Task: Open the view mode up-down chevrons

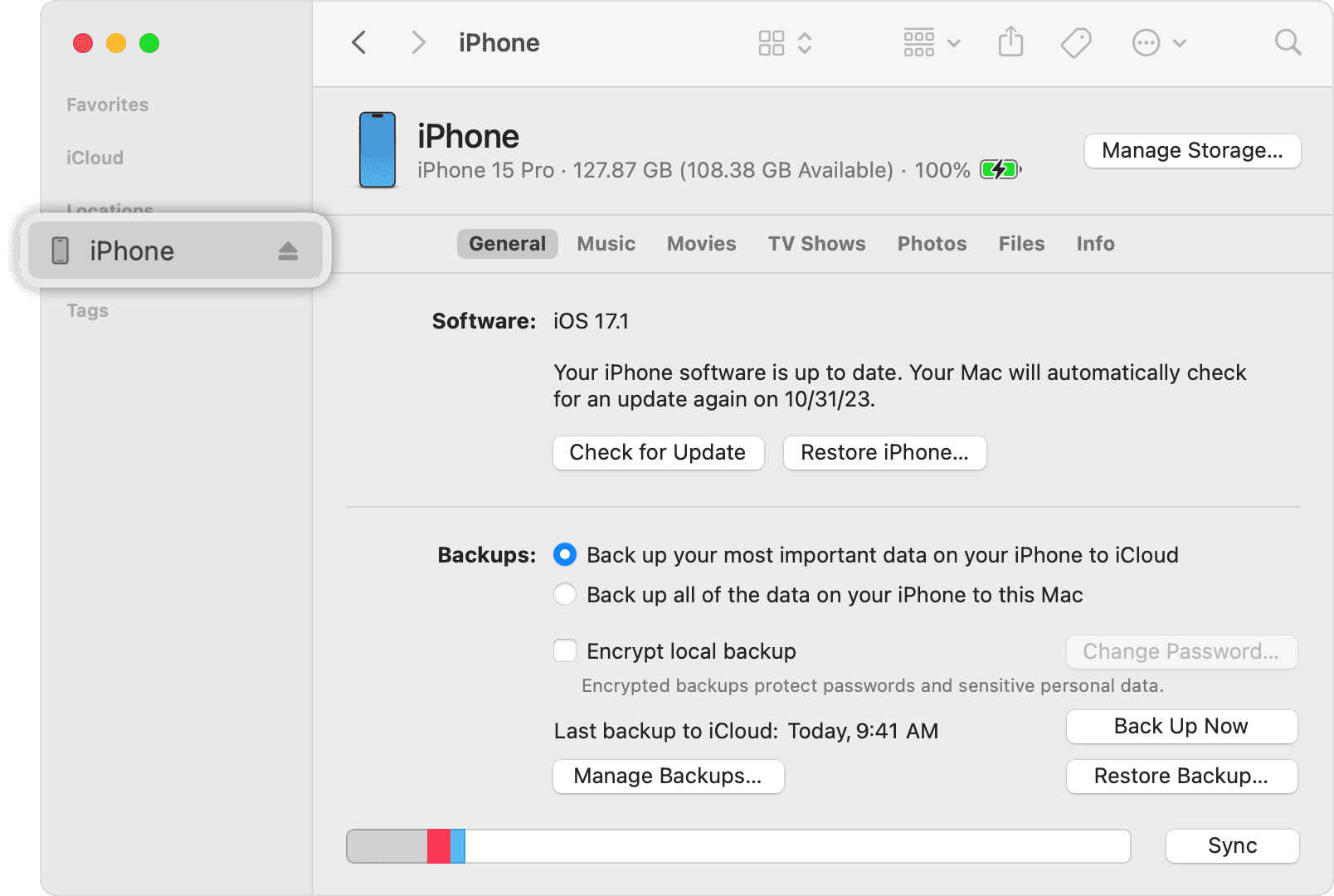Action: (805, 43)
